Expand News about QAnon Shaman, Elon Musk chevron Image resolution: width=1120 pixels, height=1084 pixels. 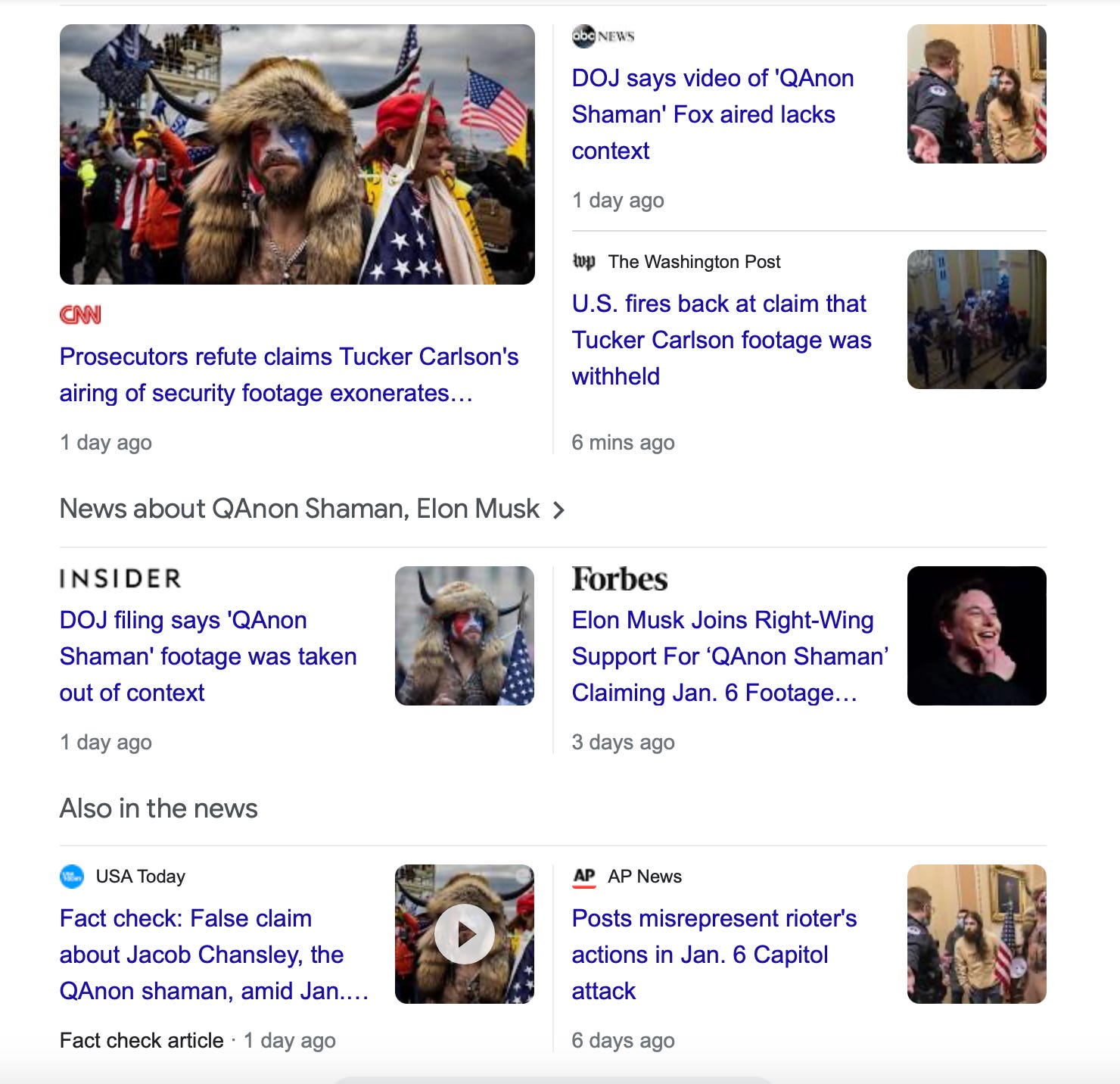coord(558,510)
